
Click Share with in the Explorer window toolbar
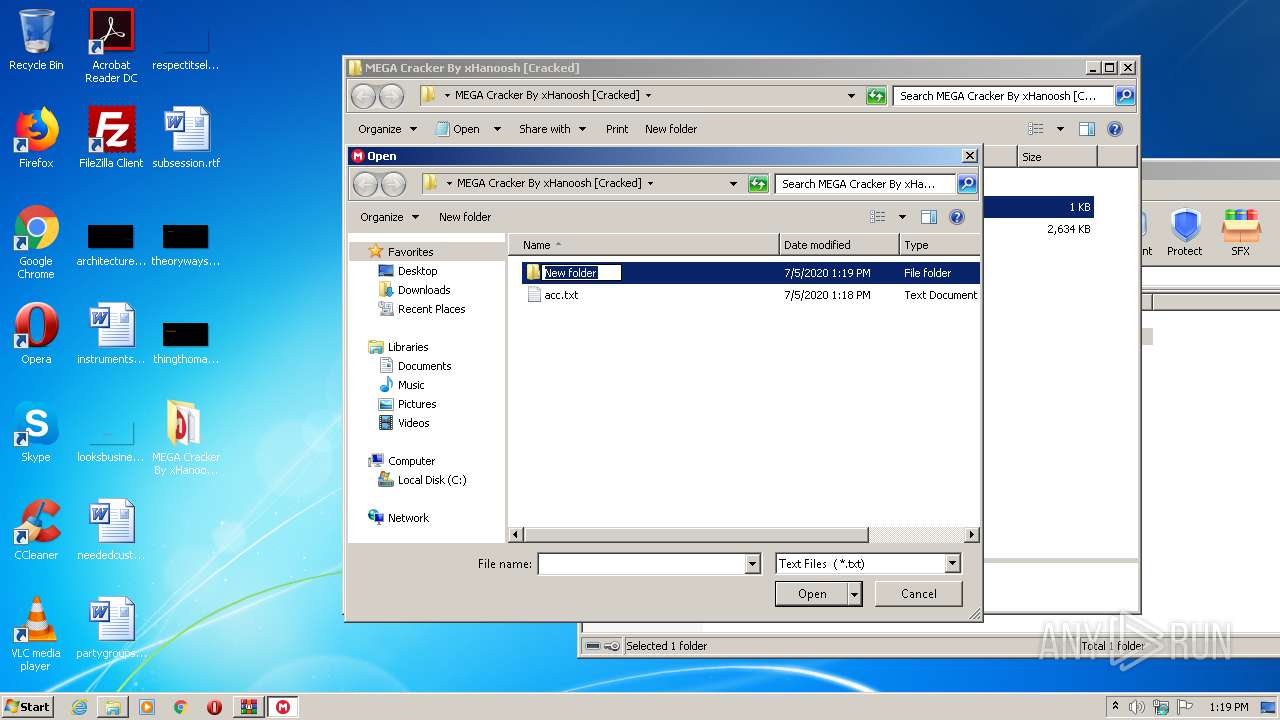(x=552, y=129)
